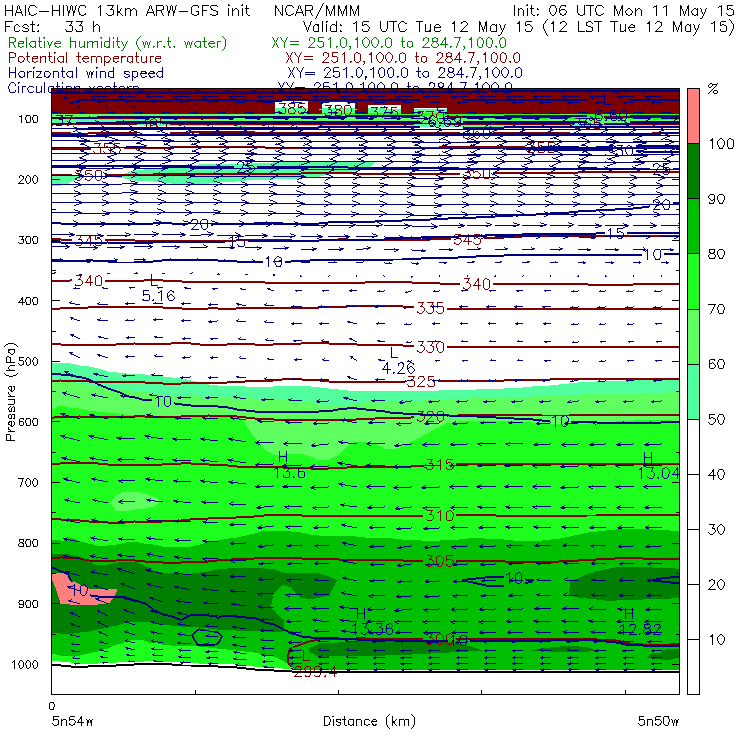Click the green 'Relative humidity (w.r.t. water)' legend
The width and height of the screenshot is (740, 740).
[118, 43]
